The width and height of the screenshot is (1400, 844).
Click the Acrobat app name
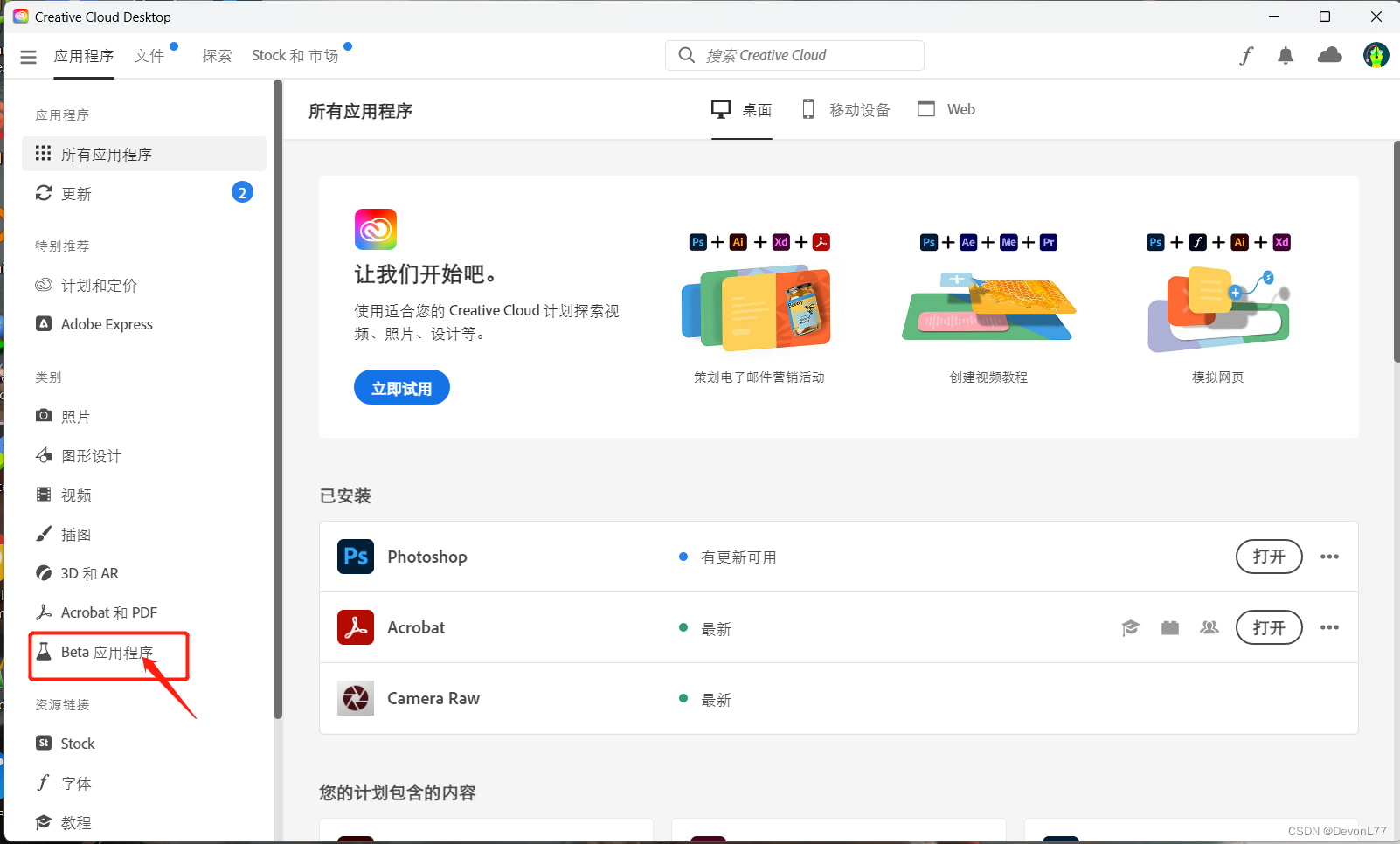[x=416, y=627]
